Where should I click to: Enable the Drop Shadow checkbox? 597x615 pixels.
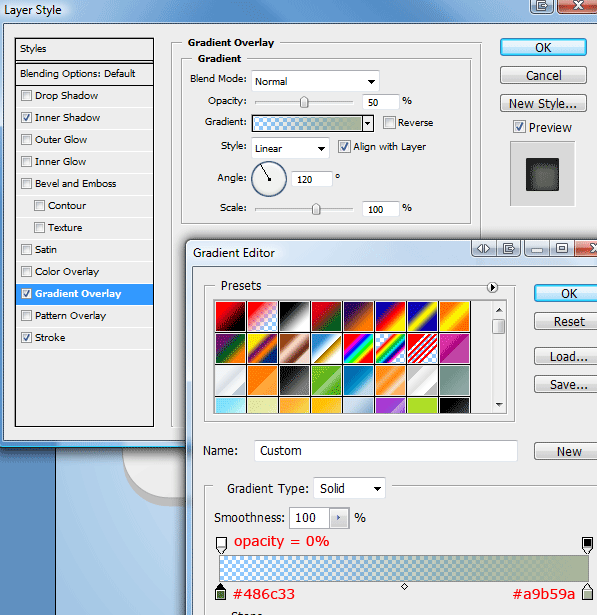click(26, 96)
